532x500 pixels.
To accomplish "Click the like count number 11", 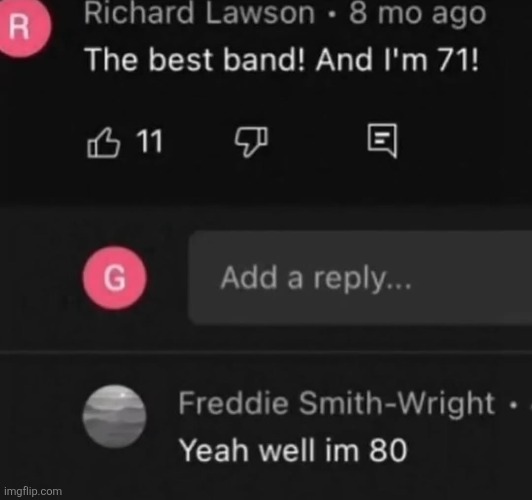I will pos(149,141).
